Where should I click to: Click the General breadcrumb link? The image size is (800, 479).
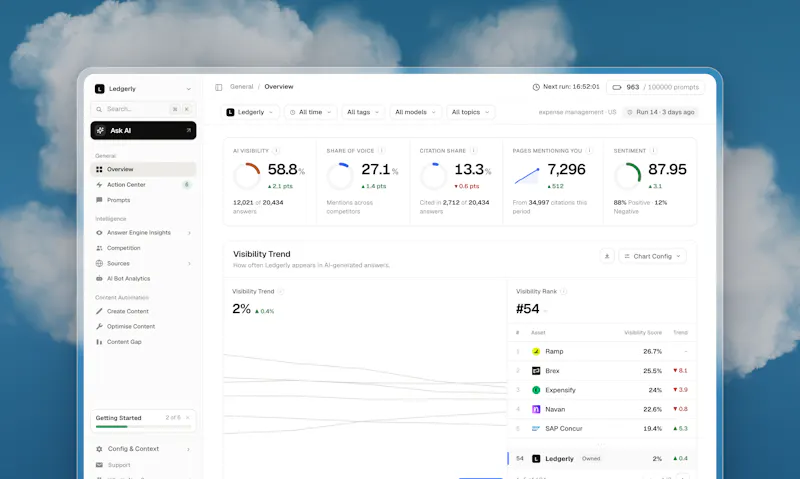click(241, 87)
